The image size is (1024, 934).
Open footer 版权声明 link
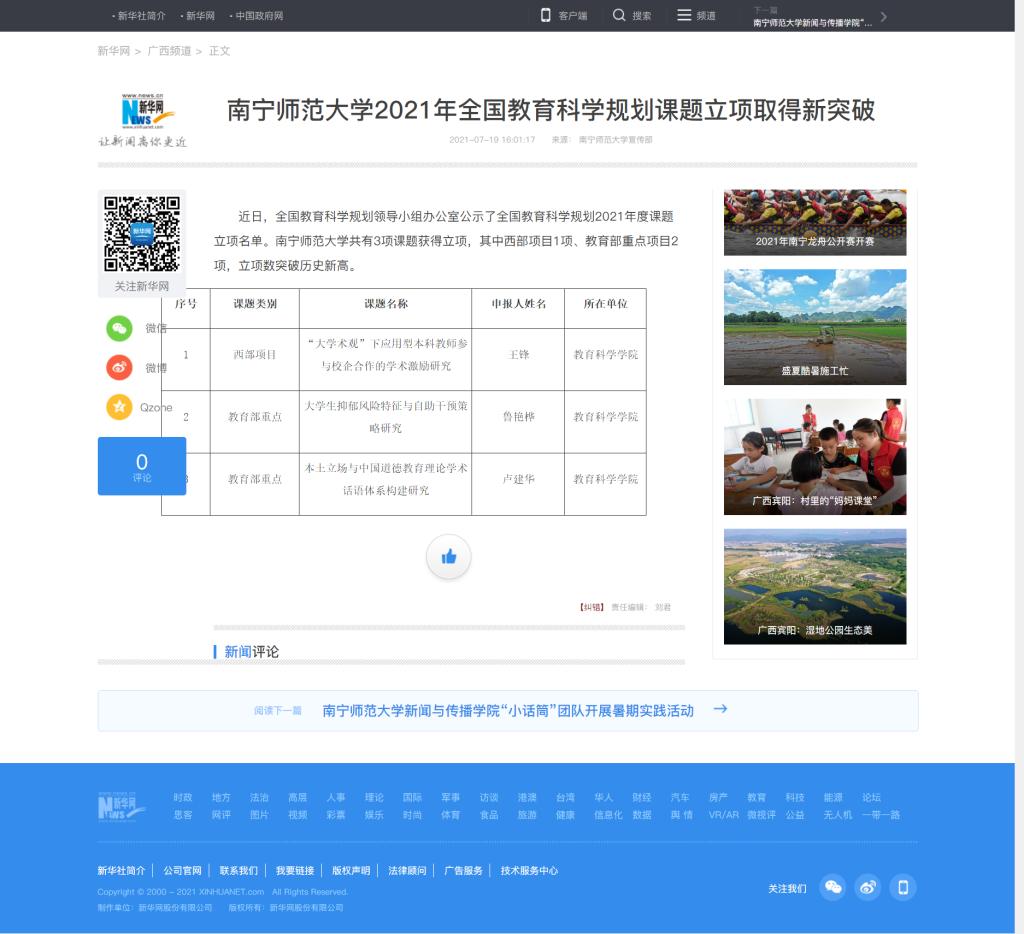pos(351,871)
